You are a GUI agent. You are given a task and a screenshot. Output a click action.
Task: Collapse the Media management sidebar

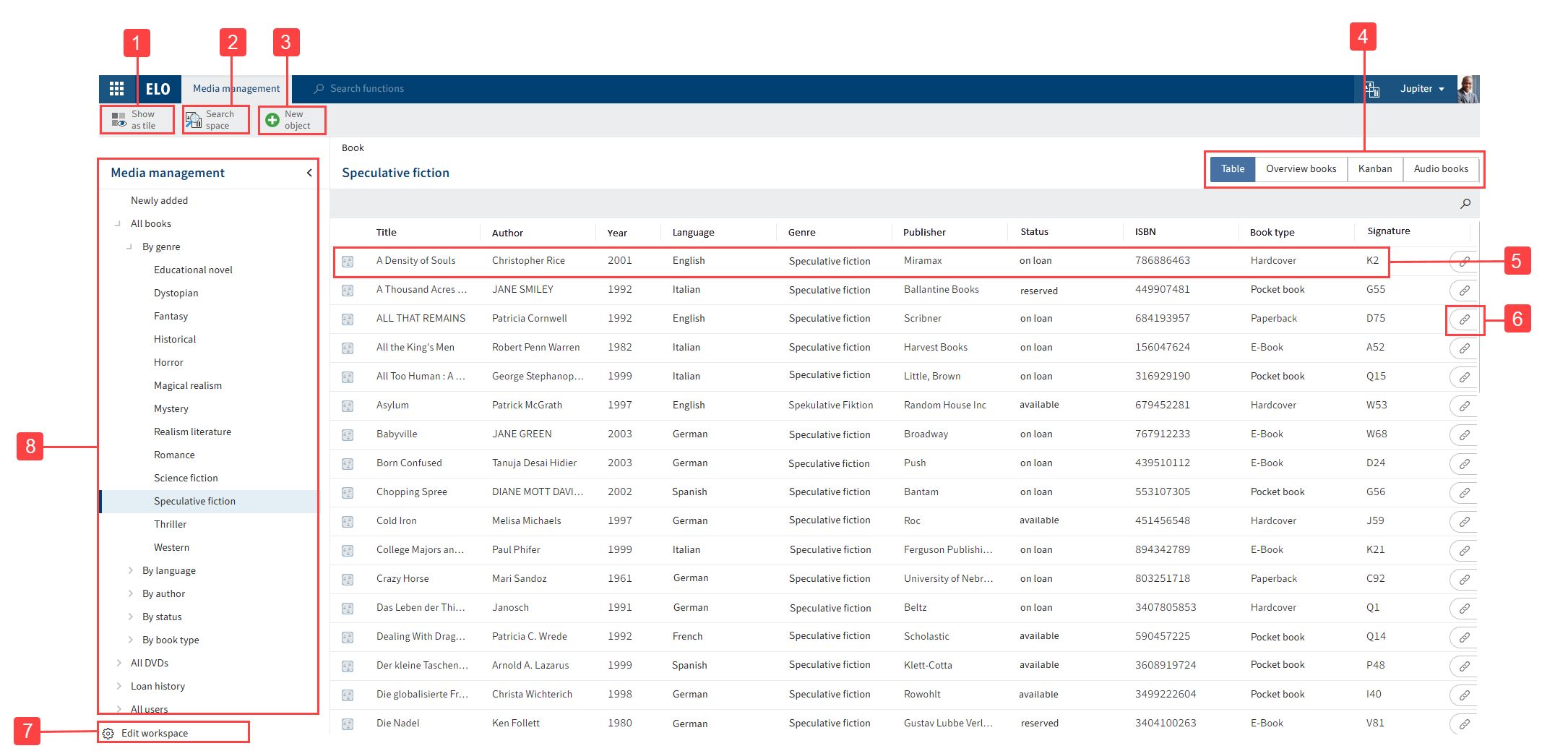pyautogui.click(x=309, y=173)
